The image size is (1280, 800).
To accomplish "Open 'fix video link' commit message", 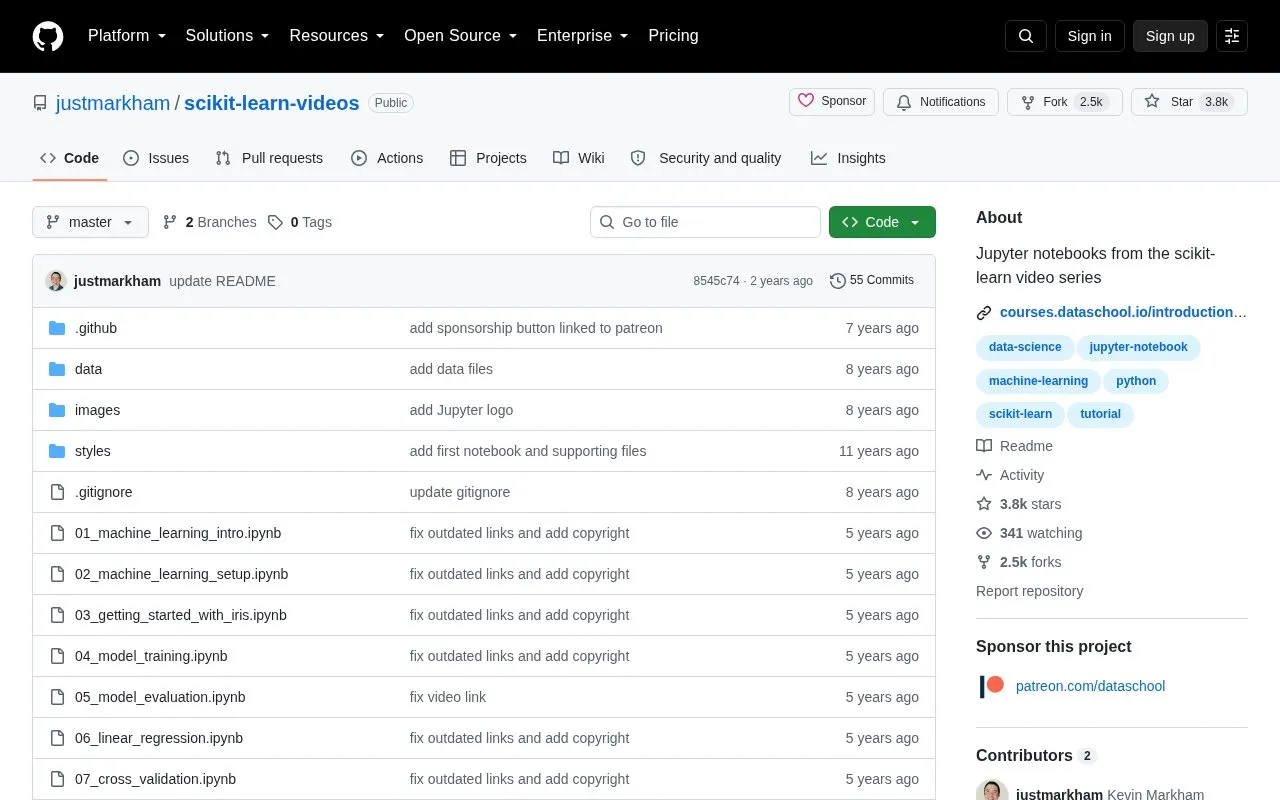I will (x=448, y=697).
